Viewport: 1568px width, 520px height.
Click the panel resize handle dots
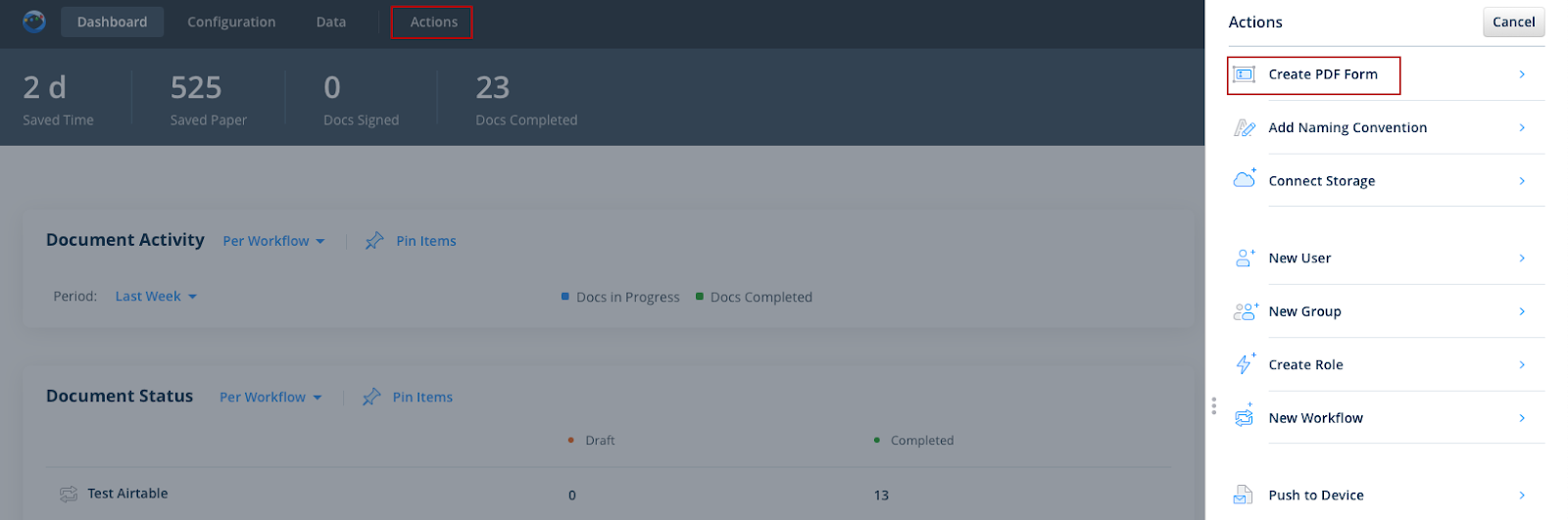[1213, 405]
